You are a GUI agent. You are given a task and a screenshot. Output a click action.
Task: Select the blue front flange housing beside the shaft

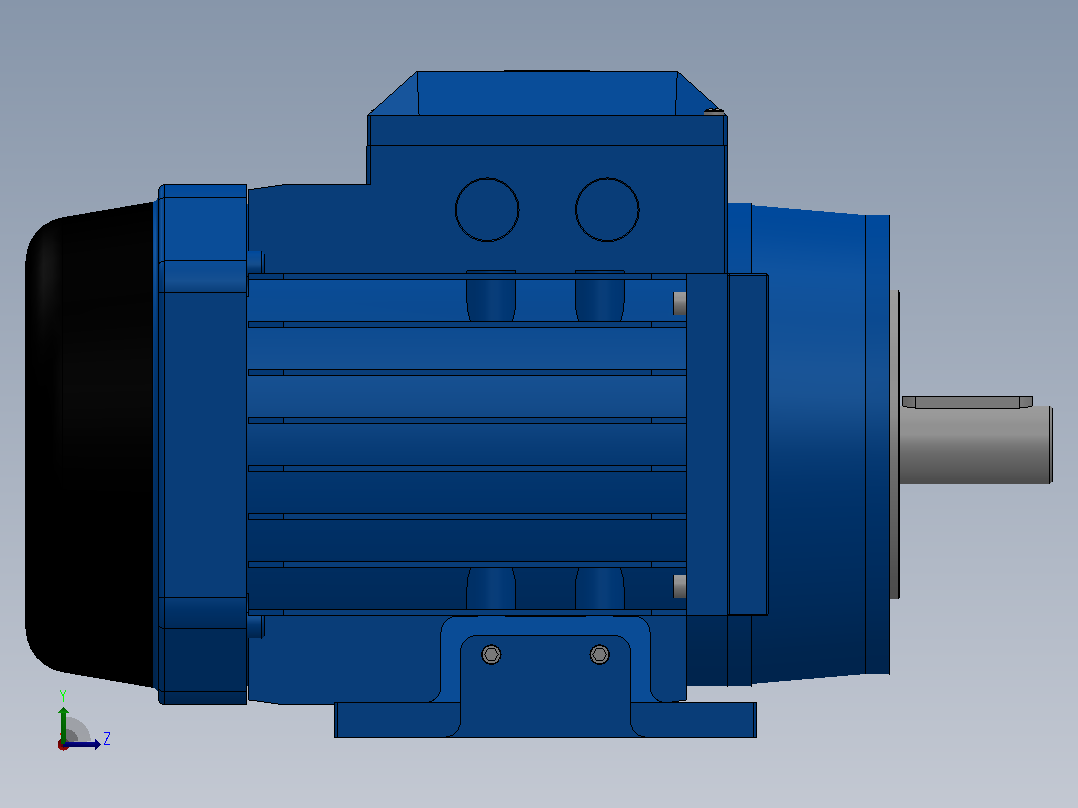click(x=818, y=444)
